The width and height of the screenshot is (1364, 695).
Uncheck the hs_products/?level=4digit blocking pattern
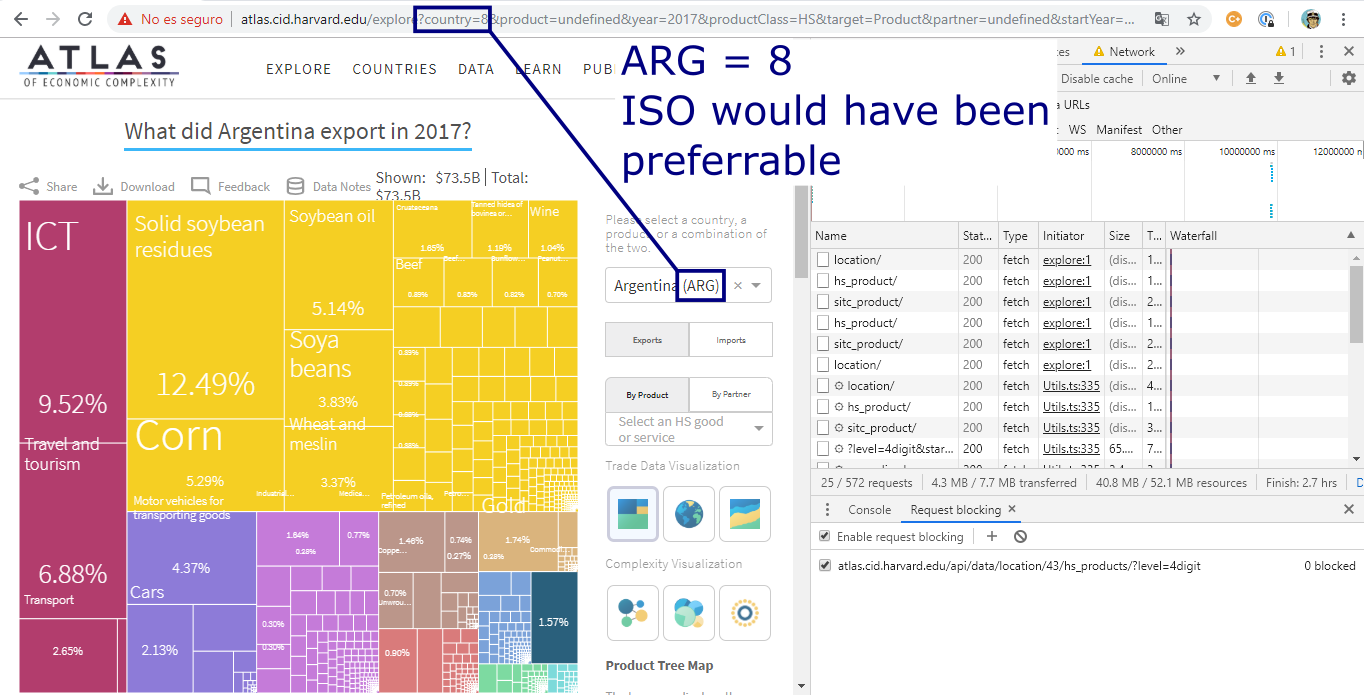(x=825, y=565)
